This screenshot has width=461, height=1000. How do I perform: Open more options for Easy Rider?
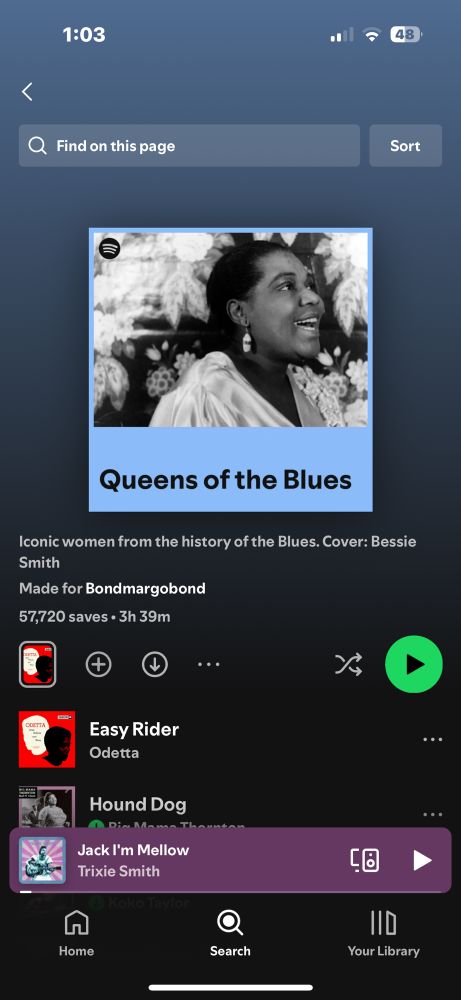[x=432, y=740]
